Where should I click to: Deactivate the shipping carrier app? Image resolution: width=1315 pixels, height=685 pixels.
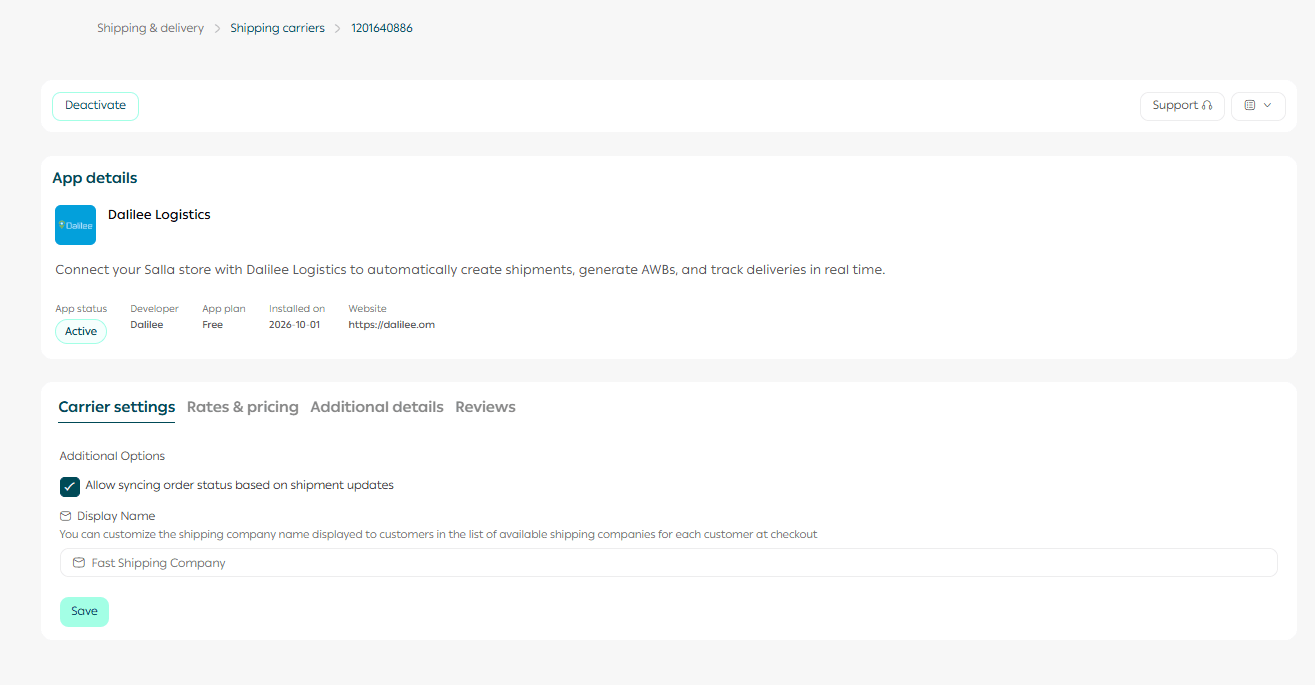coord(95,106)
